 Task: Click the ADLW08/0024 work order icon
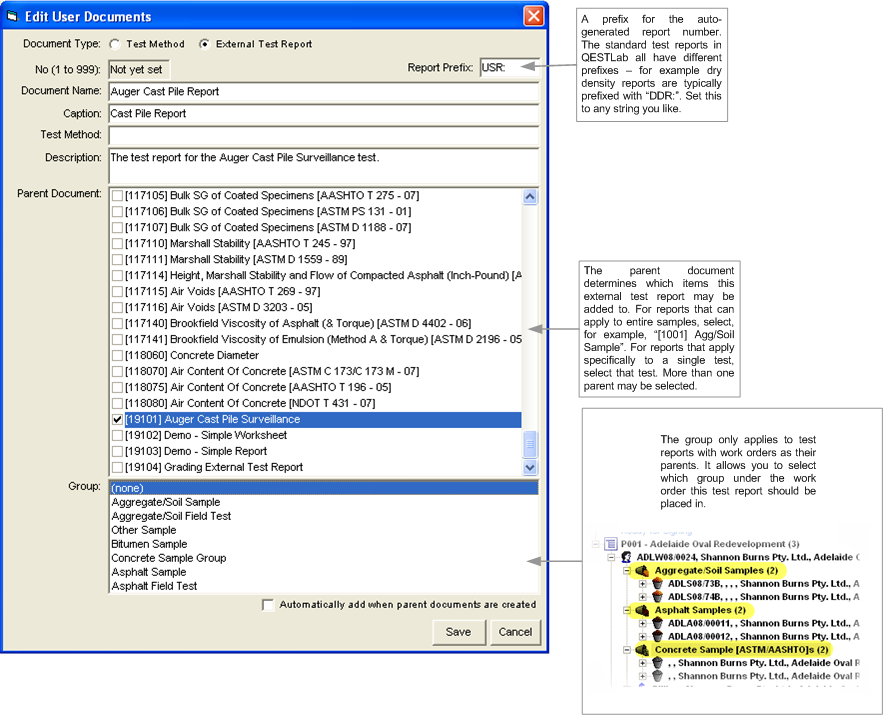[626, 557]
